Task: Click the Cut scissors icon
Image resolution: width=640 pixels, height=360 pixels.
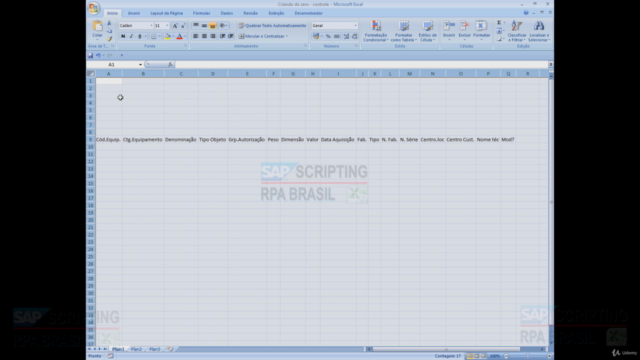Action: click(x=109, y=23)
